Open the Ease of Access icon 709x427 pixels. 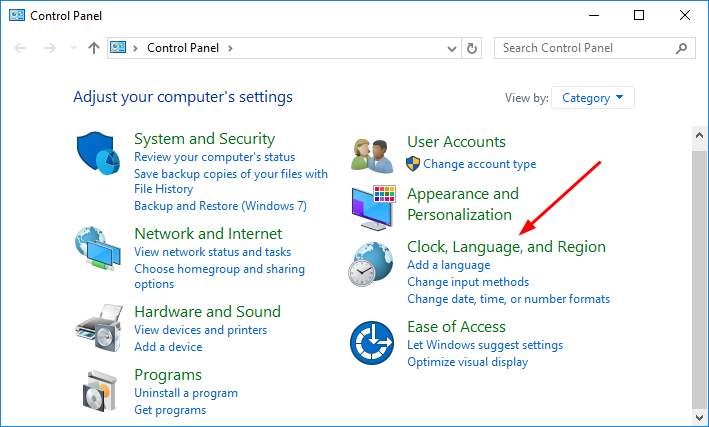coord(372,343)
